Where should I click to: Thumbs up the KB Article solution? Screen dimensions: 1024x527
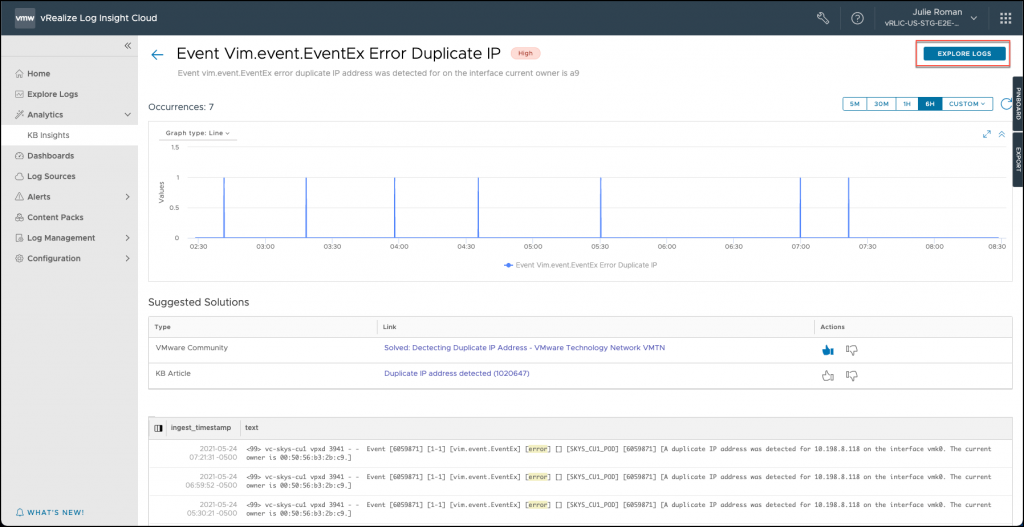(827, 375)
